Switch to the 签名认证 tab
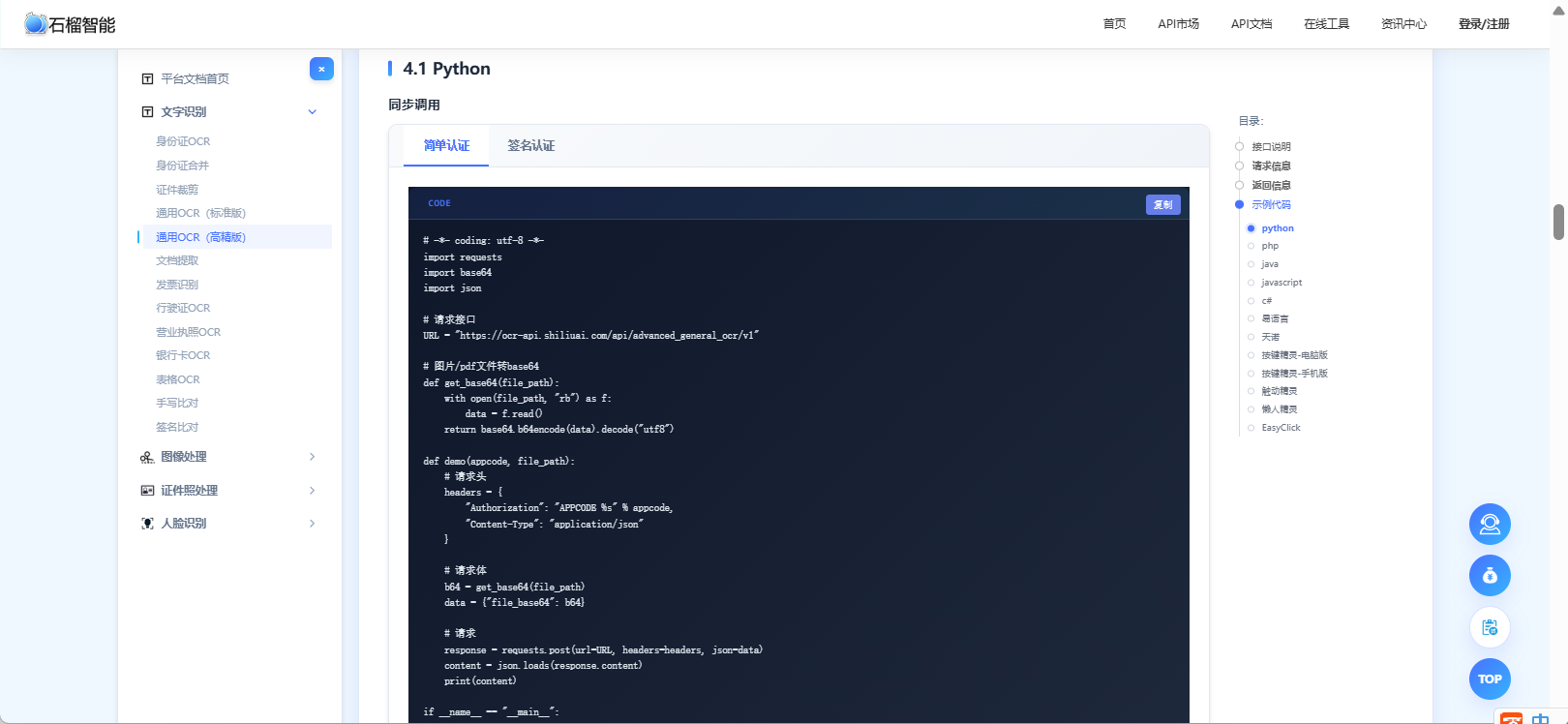 [x=531, y=146]
